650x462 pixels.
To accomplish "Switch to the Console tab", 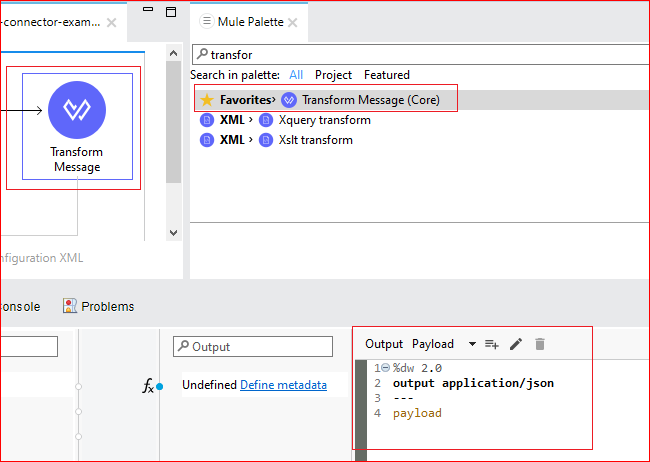I will click(20, 306).
